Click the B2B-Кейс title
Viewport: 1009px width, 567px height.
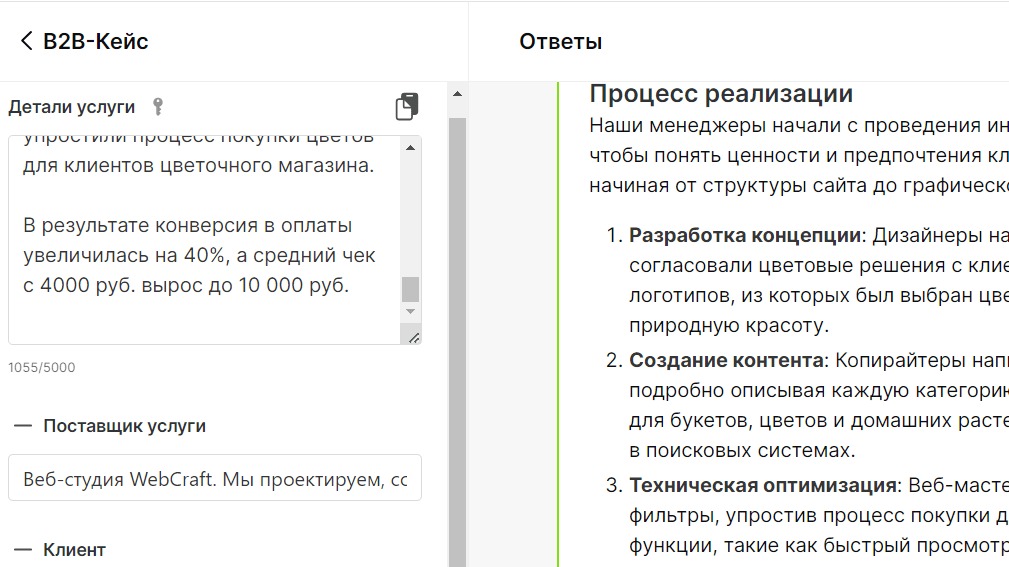coord(96,41)
